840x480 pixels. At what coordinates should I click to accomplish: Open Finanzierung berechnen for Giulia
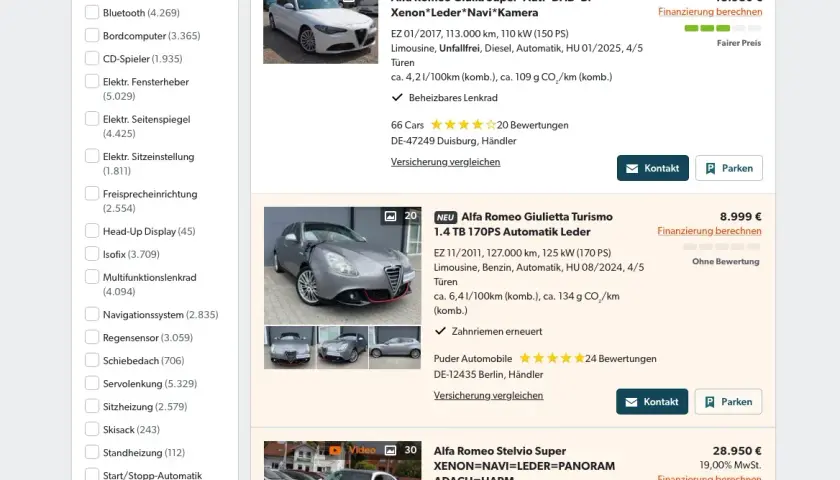click(710, 12)
